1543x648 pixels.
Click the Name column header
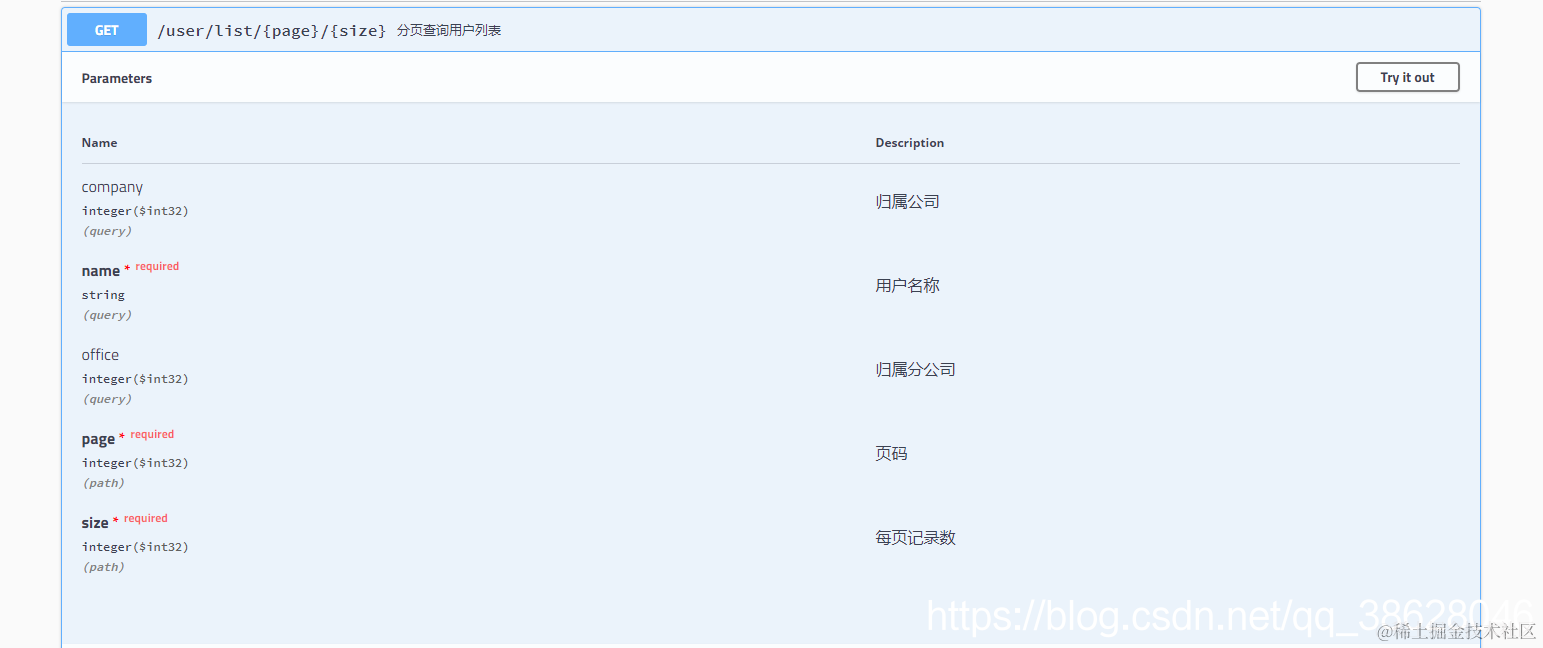coord(99,142)
